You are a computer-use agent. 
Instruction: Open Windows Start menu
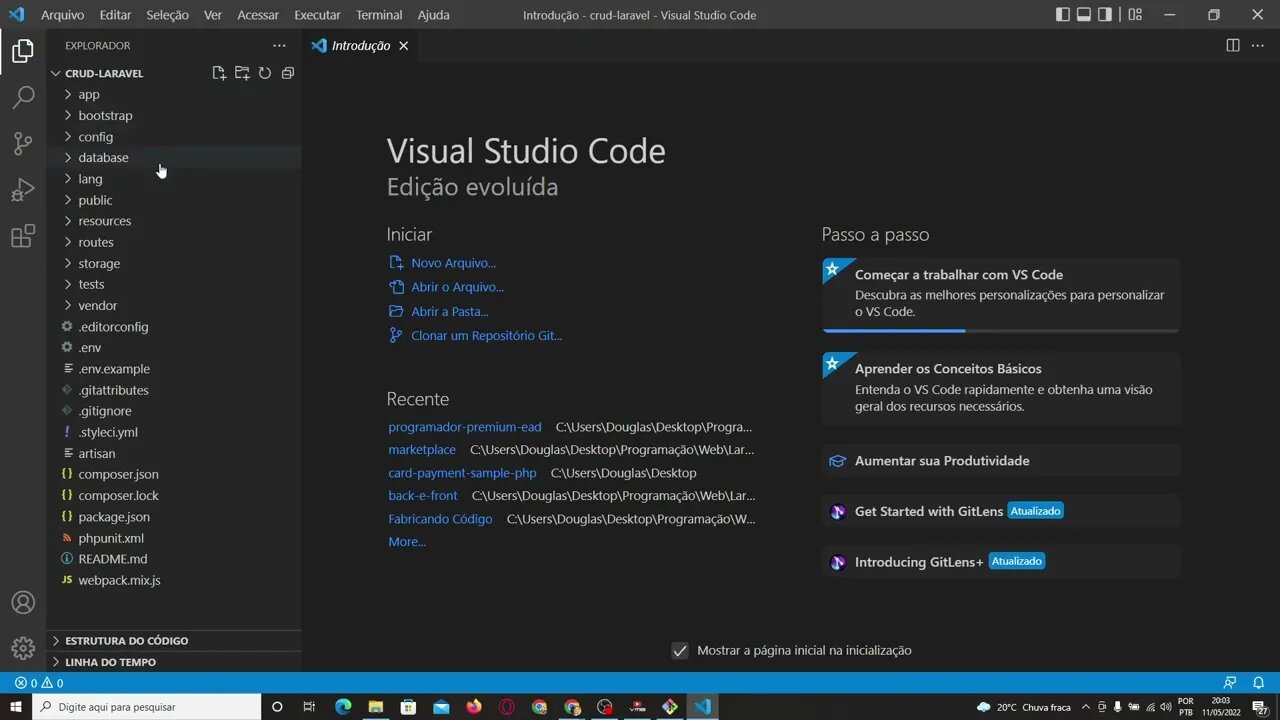[16, 707]
